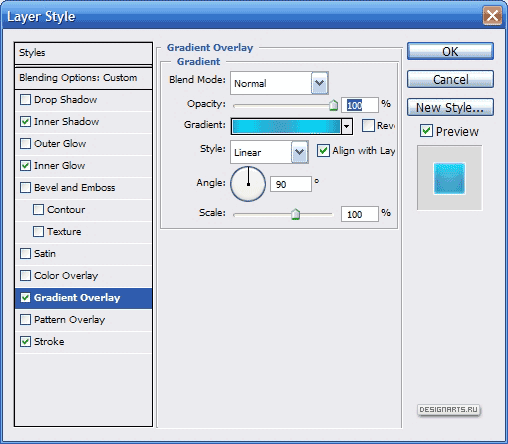
Task: Close the Layer Style dialog
Action: [x=492, y=16]
